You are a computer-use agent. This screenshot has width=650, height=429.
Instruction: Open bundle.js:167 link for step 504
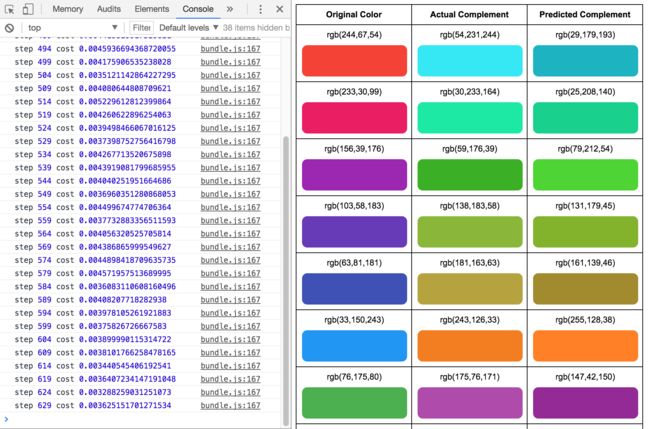[x=230, y=75]
